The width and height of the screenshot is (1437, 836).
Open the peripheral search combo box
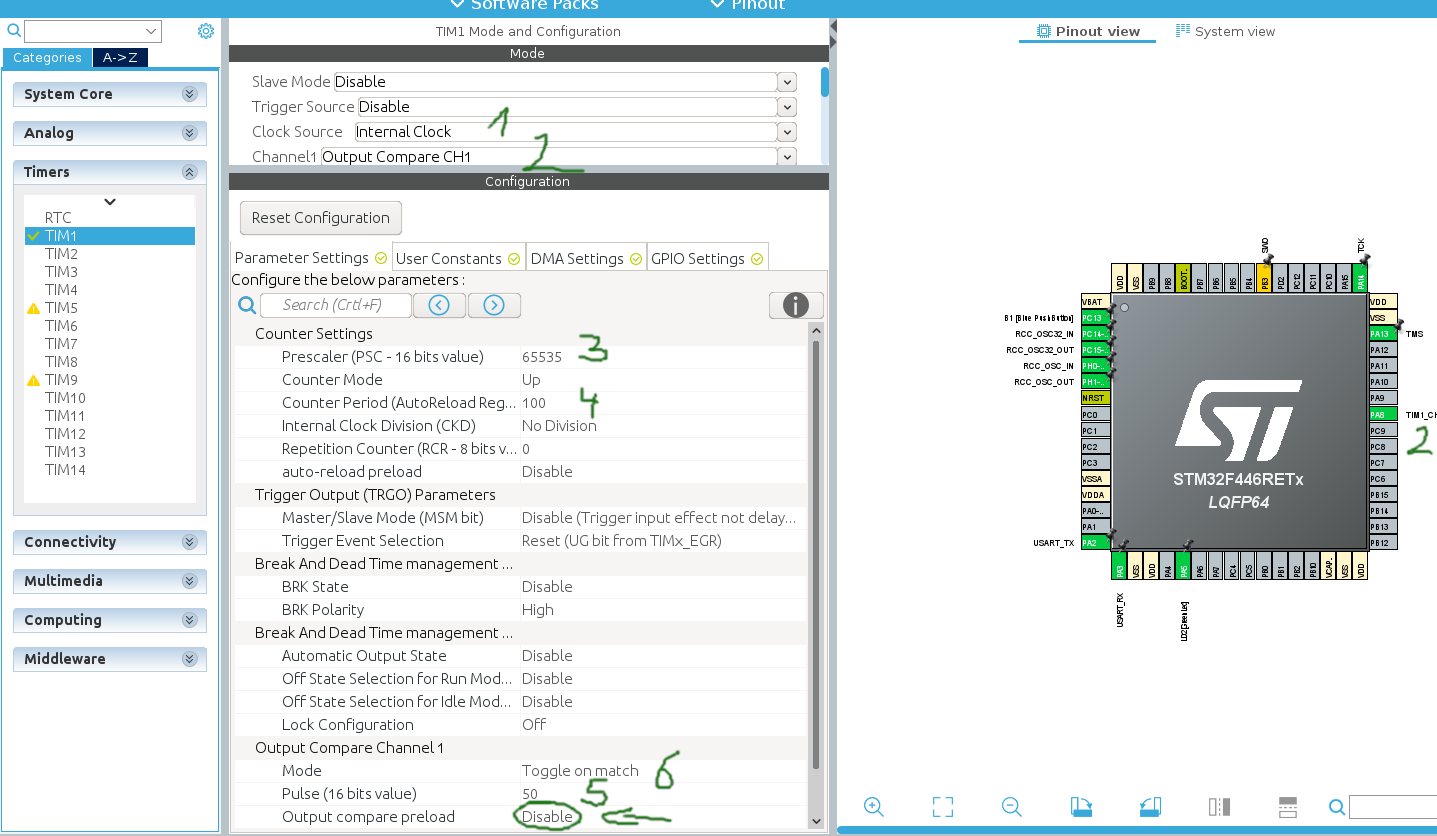pos(93,31)
